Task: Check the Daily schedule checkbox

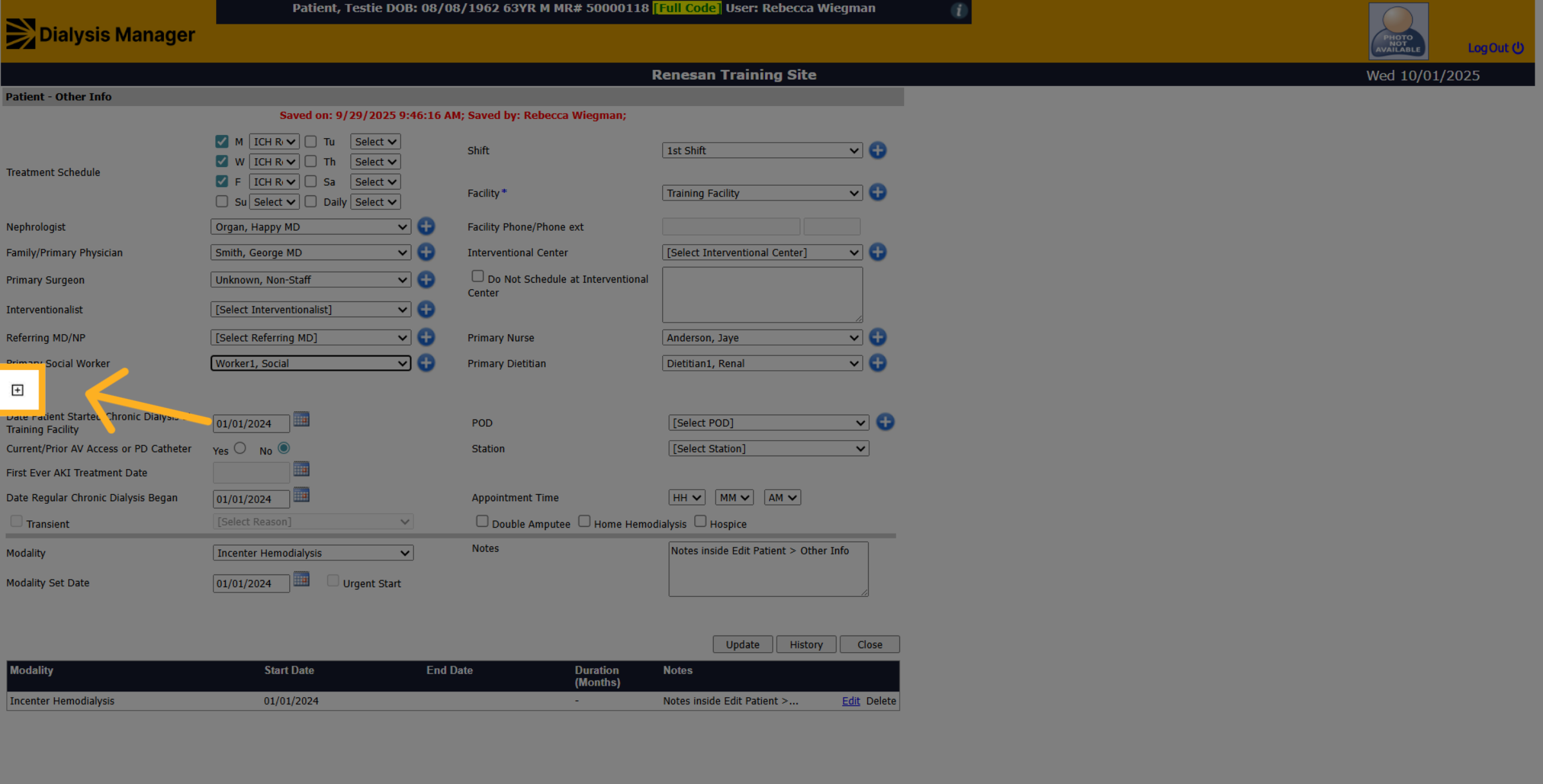Action: coord(311,201)
